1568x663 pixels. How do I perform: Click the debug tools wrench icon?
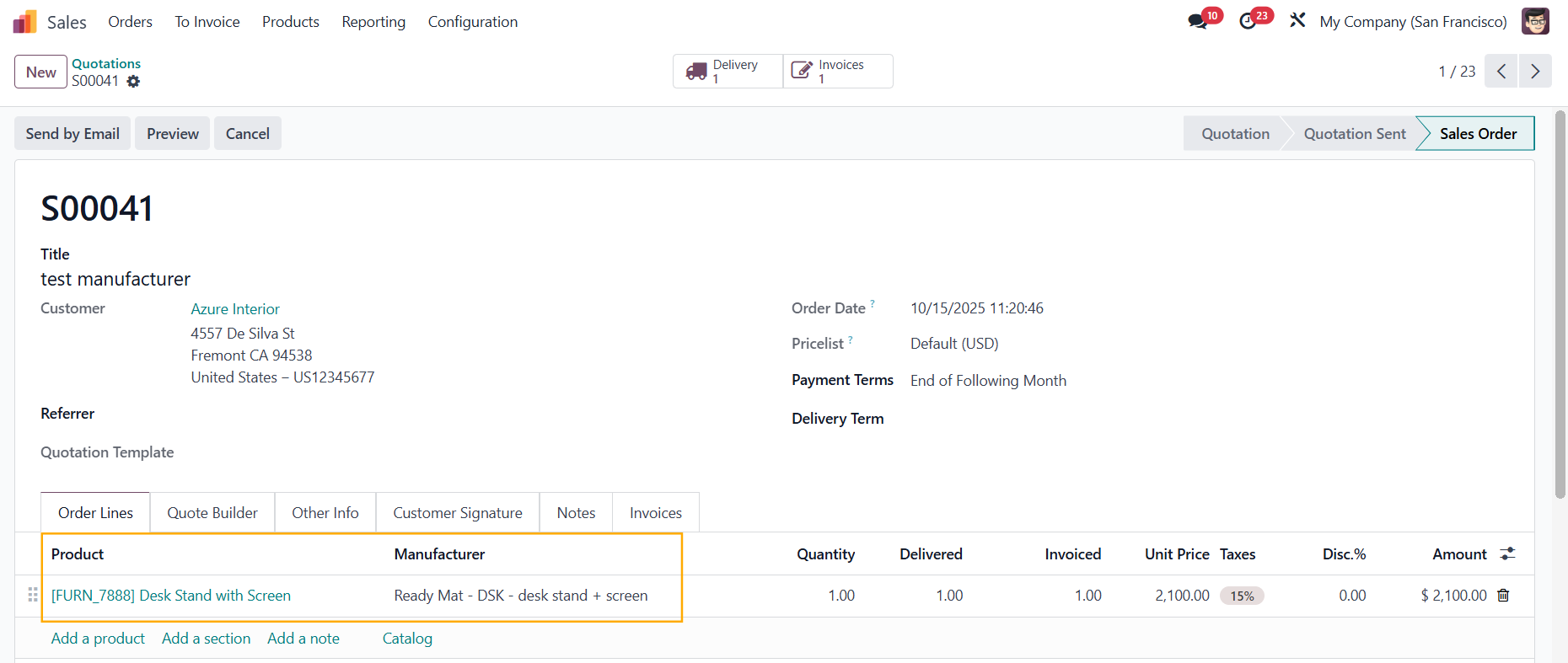point(1297,20)
